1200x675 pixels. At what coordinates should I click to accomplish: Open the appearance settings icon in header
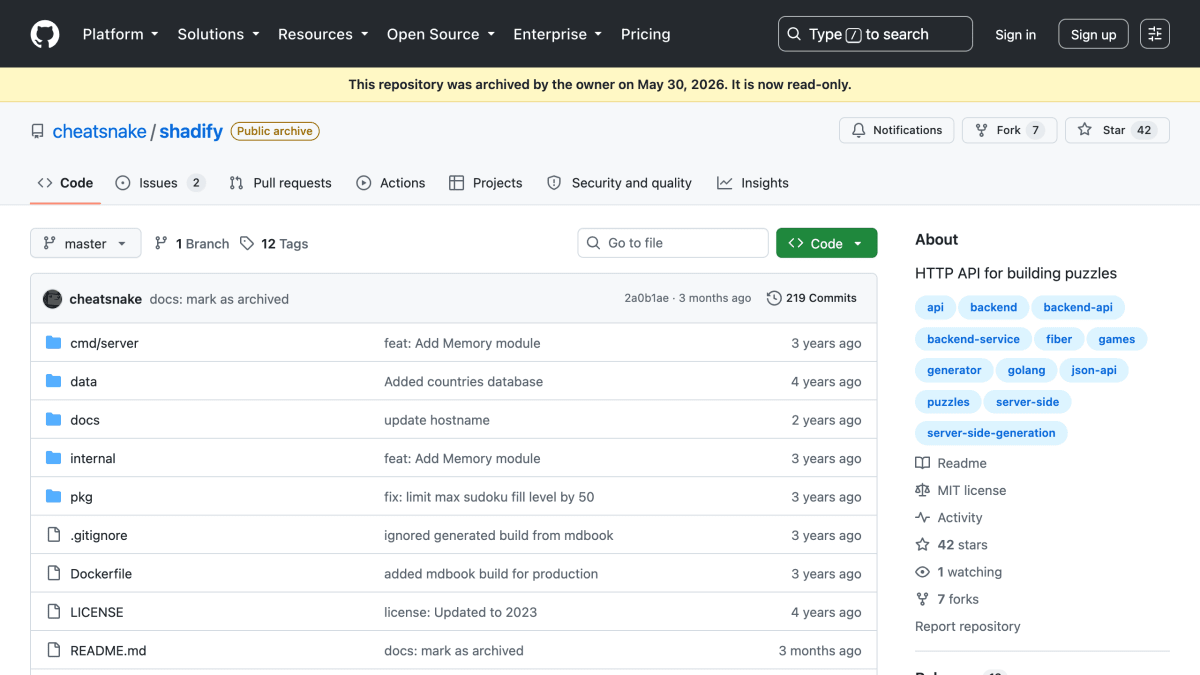pyautogui.click(x=1155, y=34)
